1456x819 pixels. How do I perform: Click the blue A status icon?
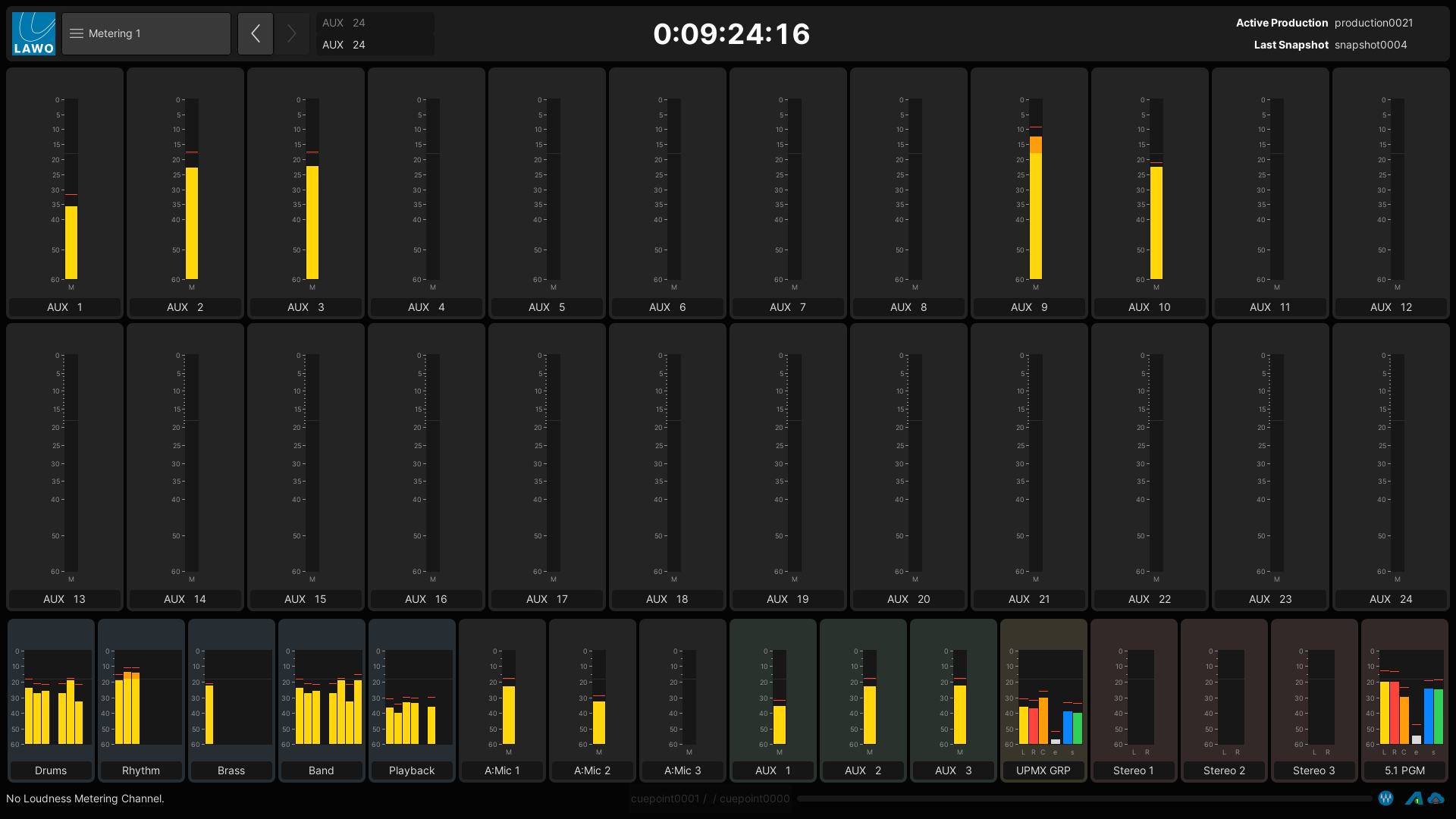click(1413, 799)
